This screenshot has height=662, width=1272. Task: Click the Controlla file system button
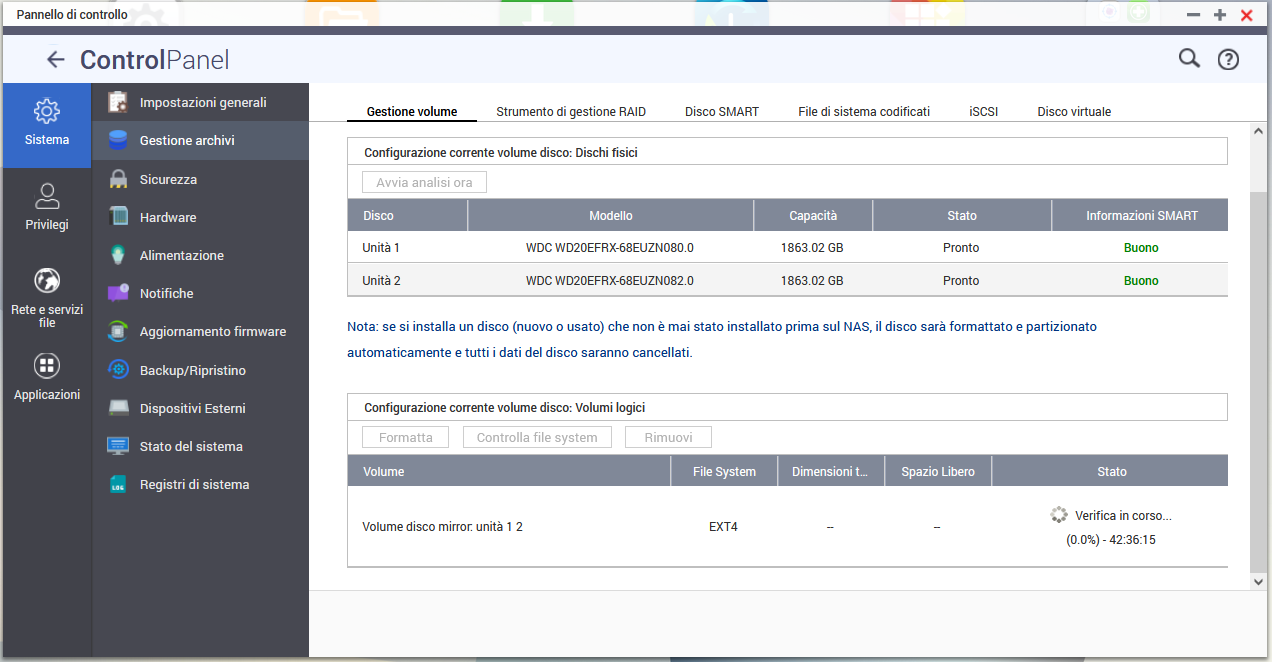(x=537, y=438)
